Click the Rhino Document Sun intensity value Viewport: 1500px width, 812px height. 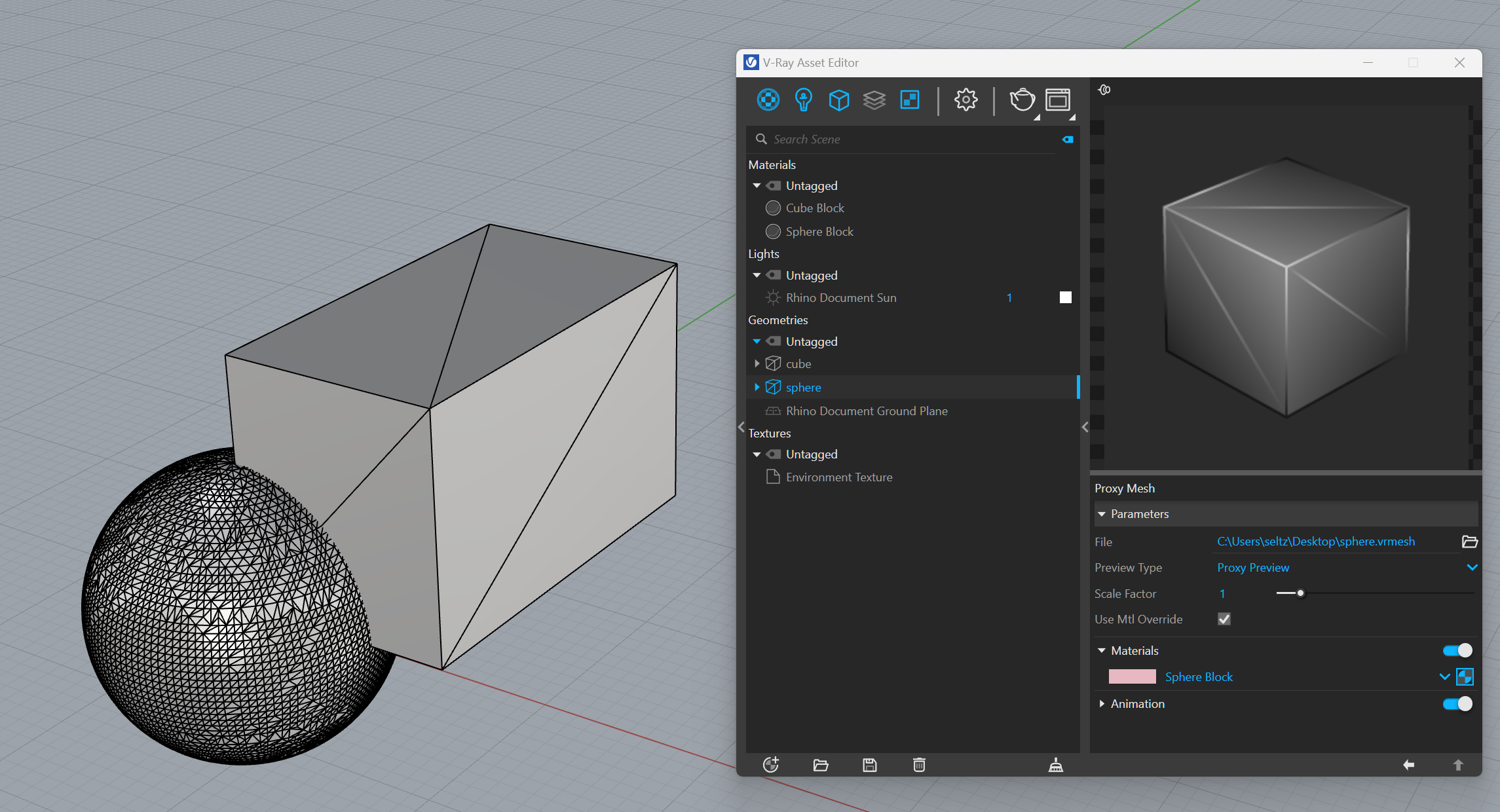[x=1009, y=298]
